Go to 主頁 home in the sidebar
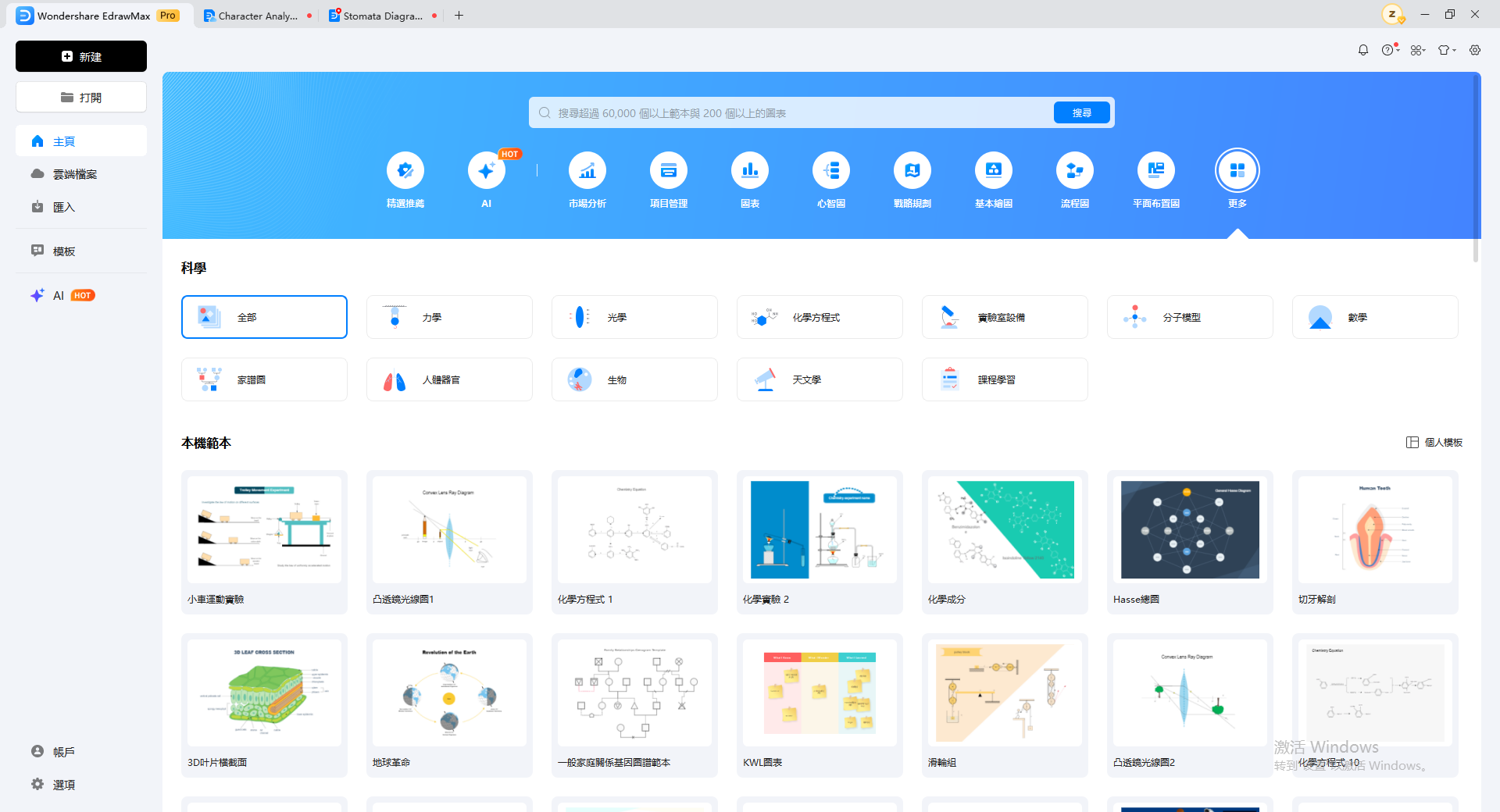The height and width of the screenshot is (812, 1500). [x=81, y=141]
